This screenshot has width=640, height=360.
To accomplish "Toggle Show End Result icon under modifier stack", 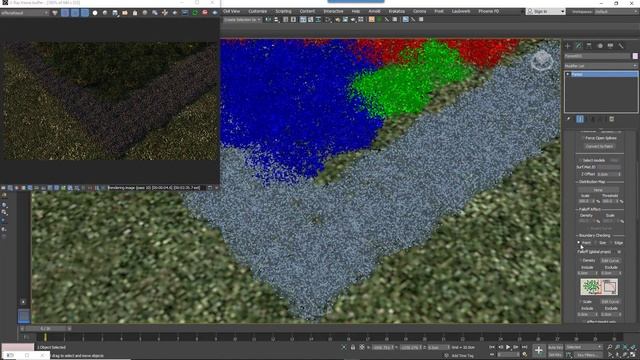I will tap(580, 119).
